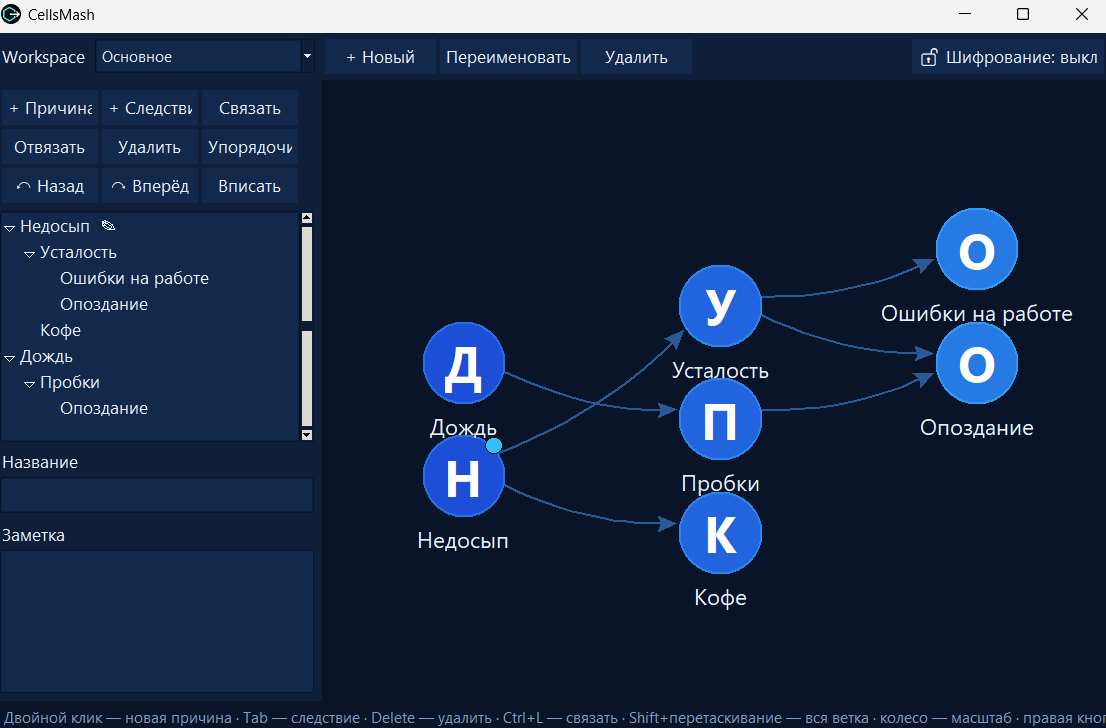The width and height of the screenshot is (1106, 728).
Task: Pick the Пробки node circle on the canvas
Action: click(720, 420)
